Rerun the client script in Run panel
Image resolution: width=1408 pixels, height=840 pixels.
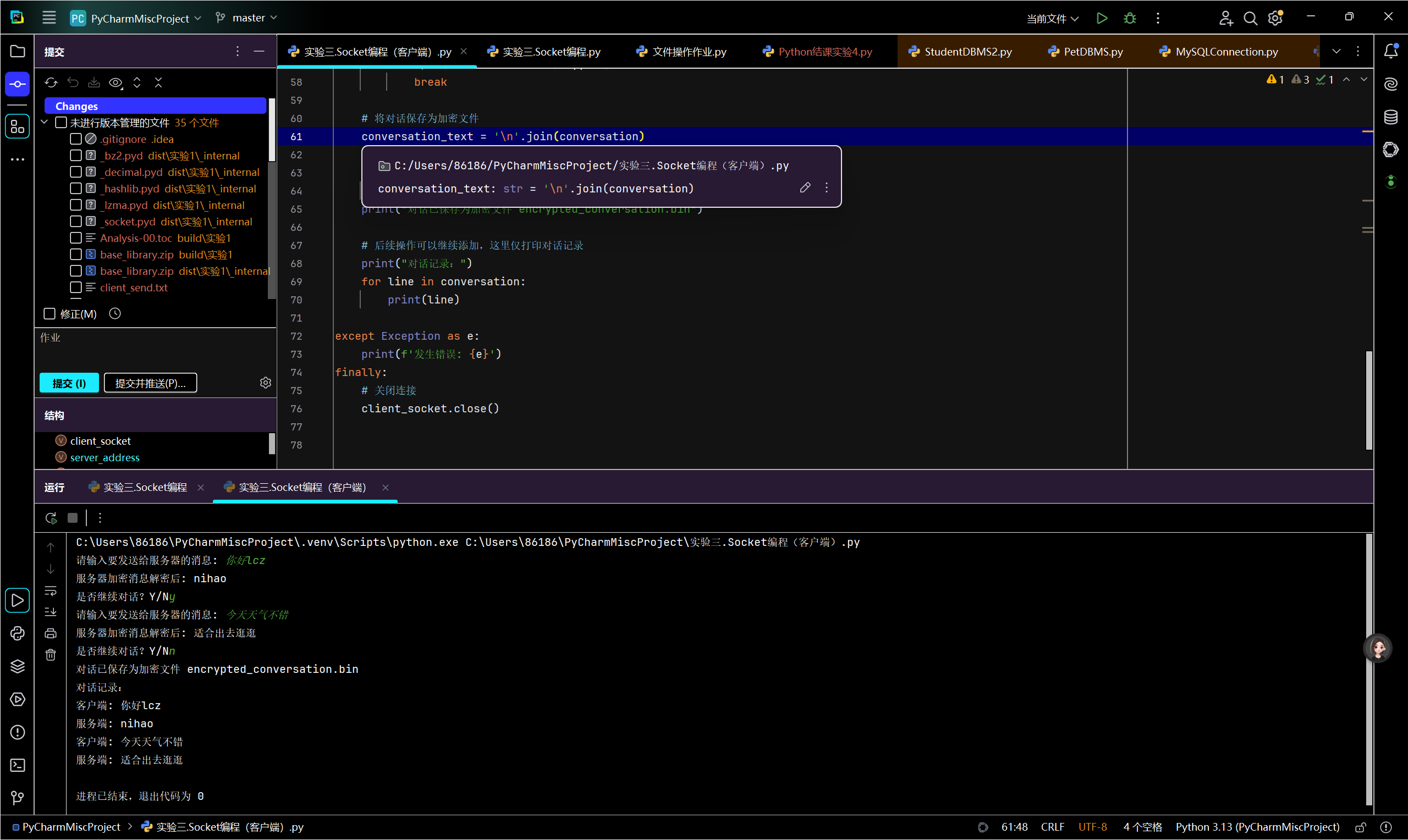tap(51, 518)
